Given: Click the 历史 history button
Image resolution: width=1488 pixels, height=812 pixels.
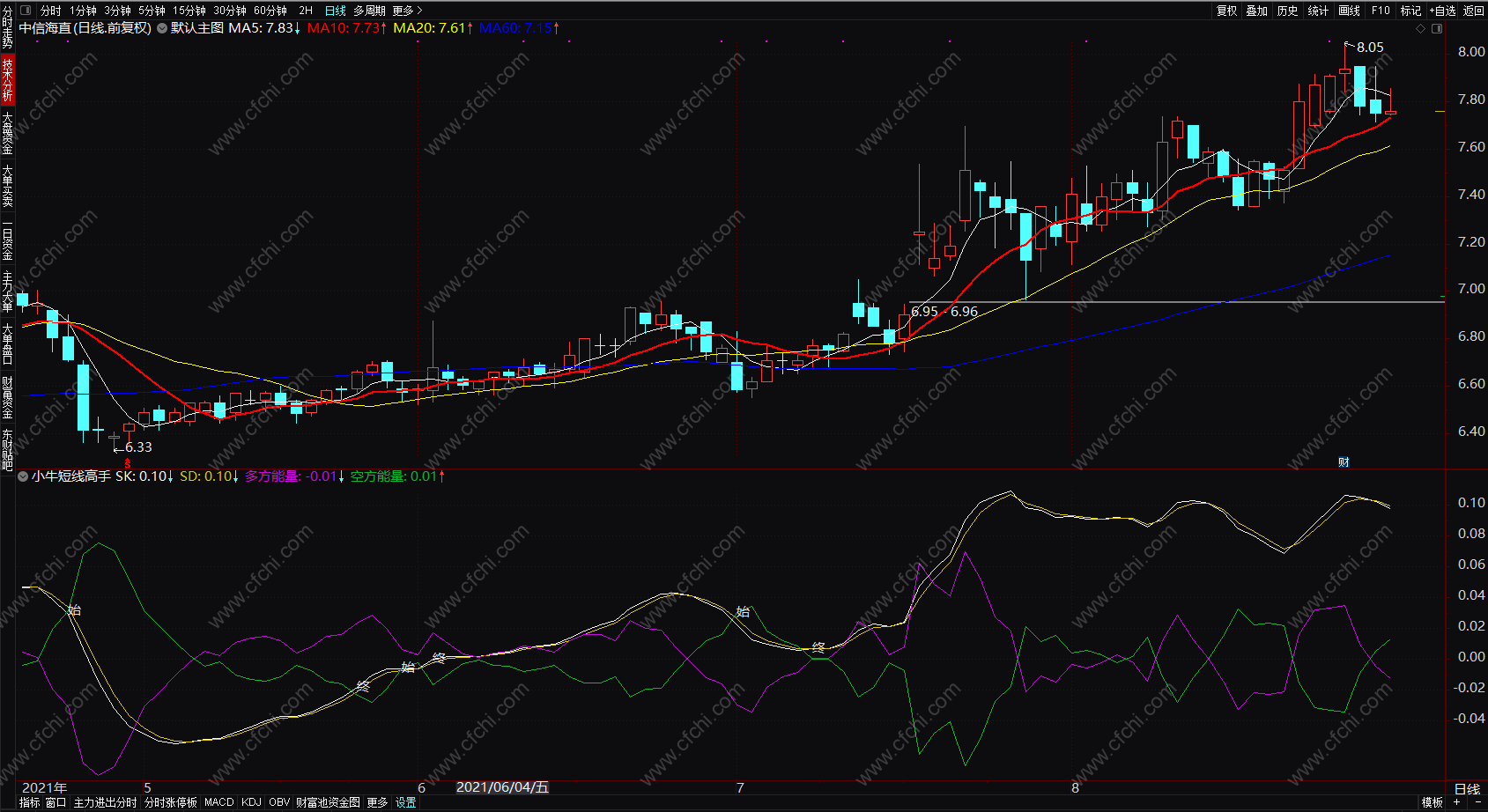Looking at the screenshot, I should (x=1288, y=11).
